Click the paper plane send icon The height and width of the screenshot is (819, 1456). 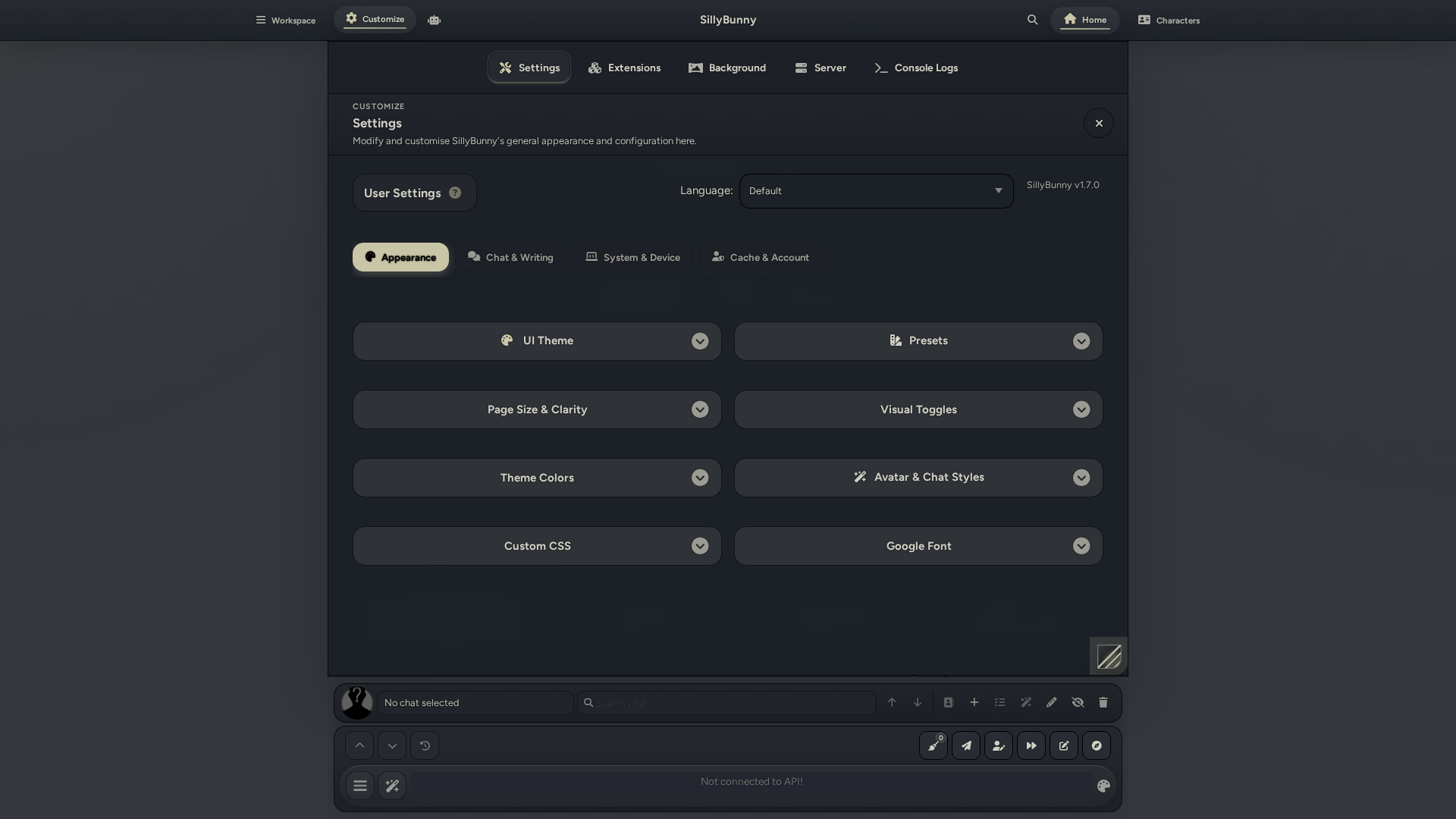click(966, 745)
